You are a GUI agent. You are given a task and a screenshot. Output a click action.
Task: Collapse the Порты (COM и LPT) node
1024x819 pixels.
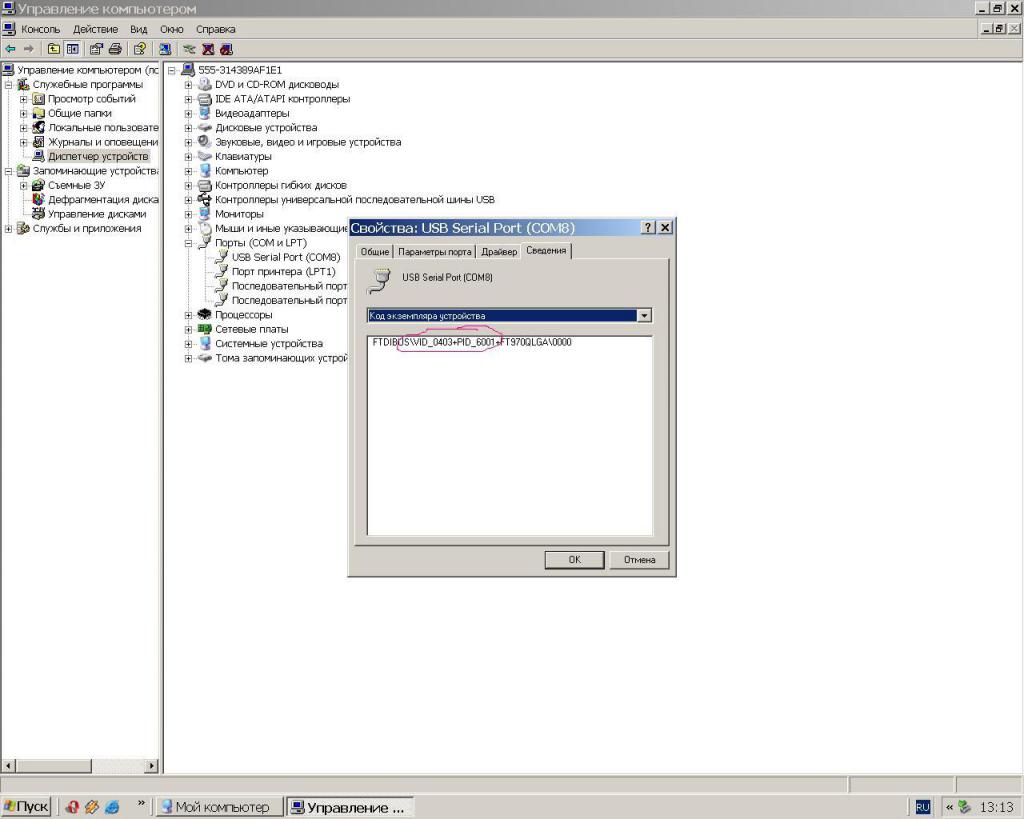[x=189, y=243]
